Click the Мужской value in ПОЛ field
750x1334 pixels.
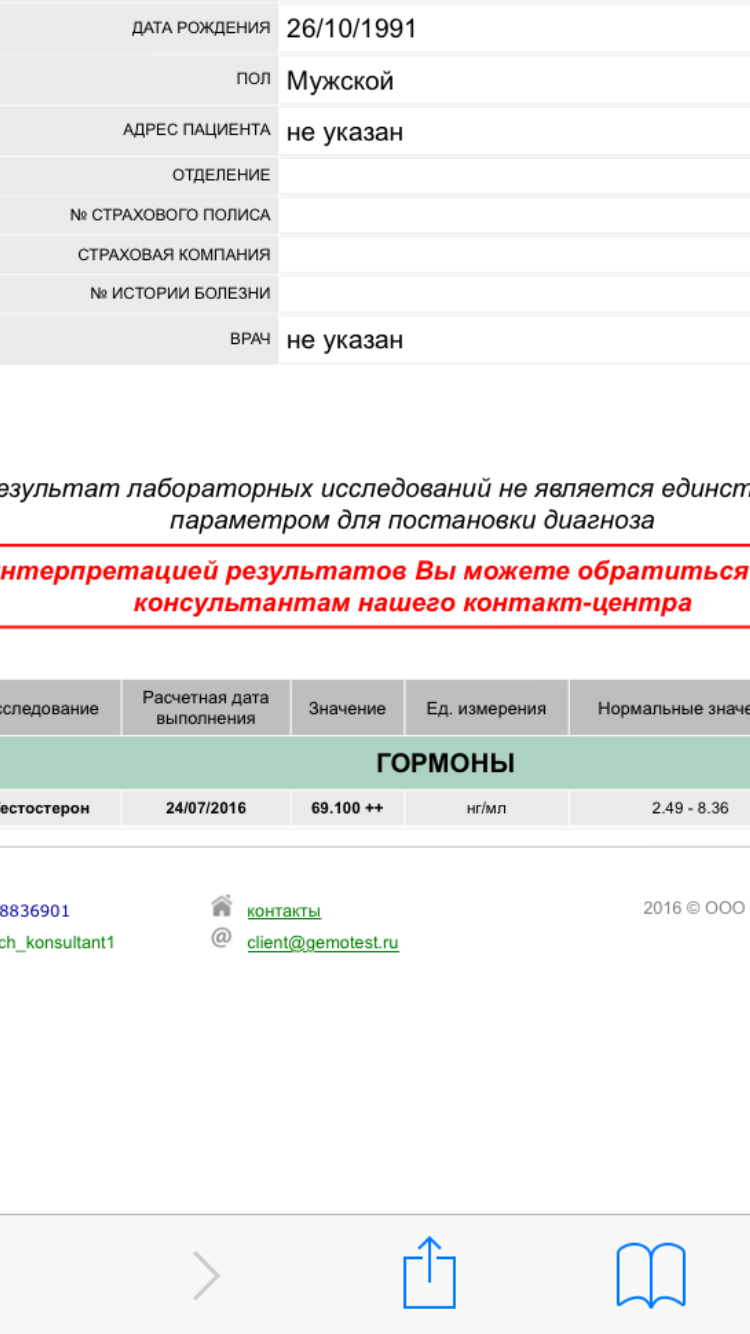pyautogui.click(x=513, y=81)
